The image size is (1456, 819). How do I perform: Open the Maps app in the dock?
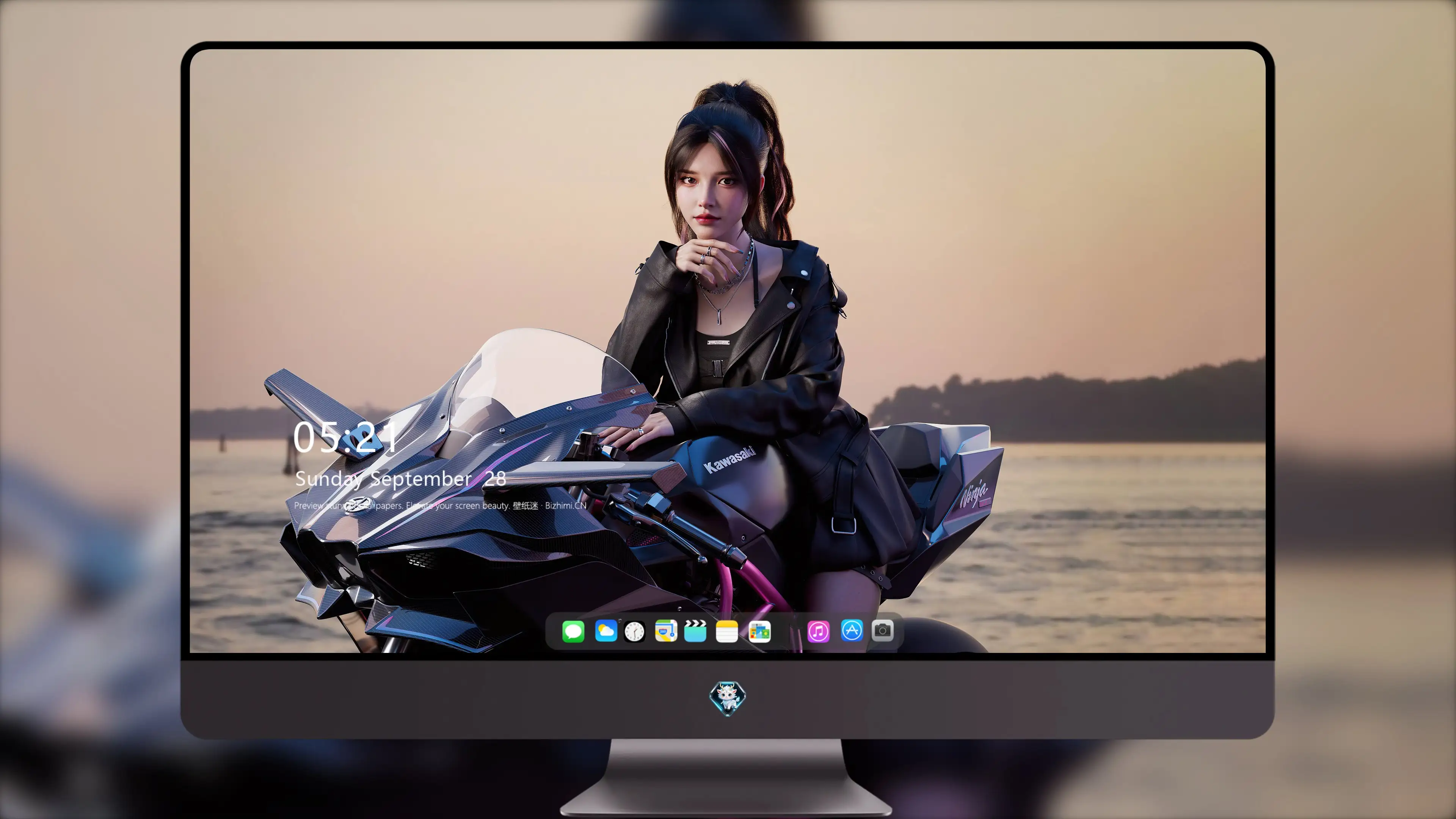666,631
